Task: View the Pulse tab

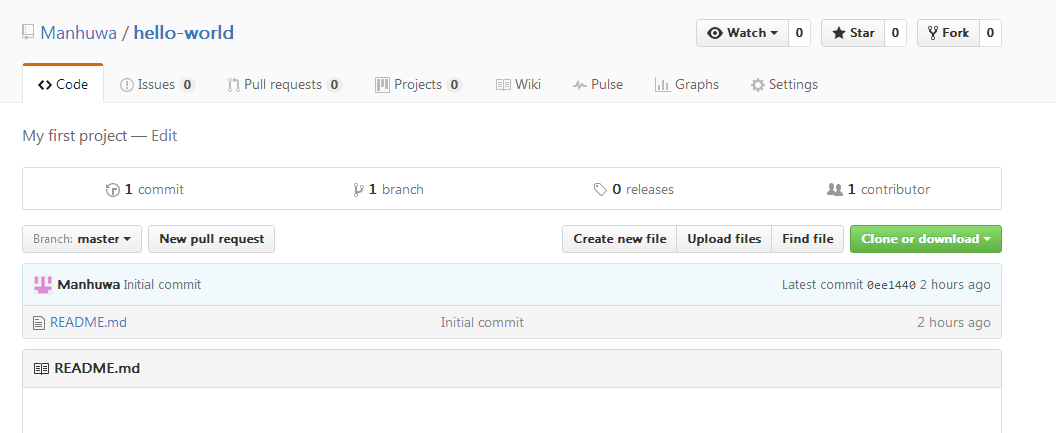Action: tap(597, 84)
